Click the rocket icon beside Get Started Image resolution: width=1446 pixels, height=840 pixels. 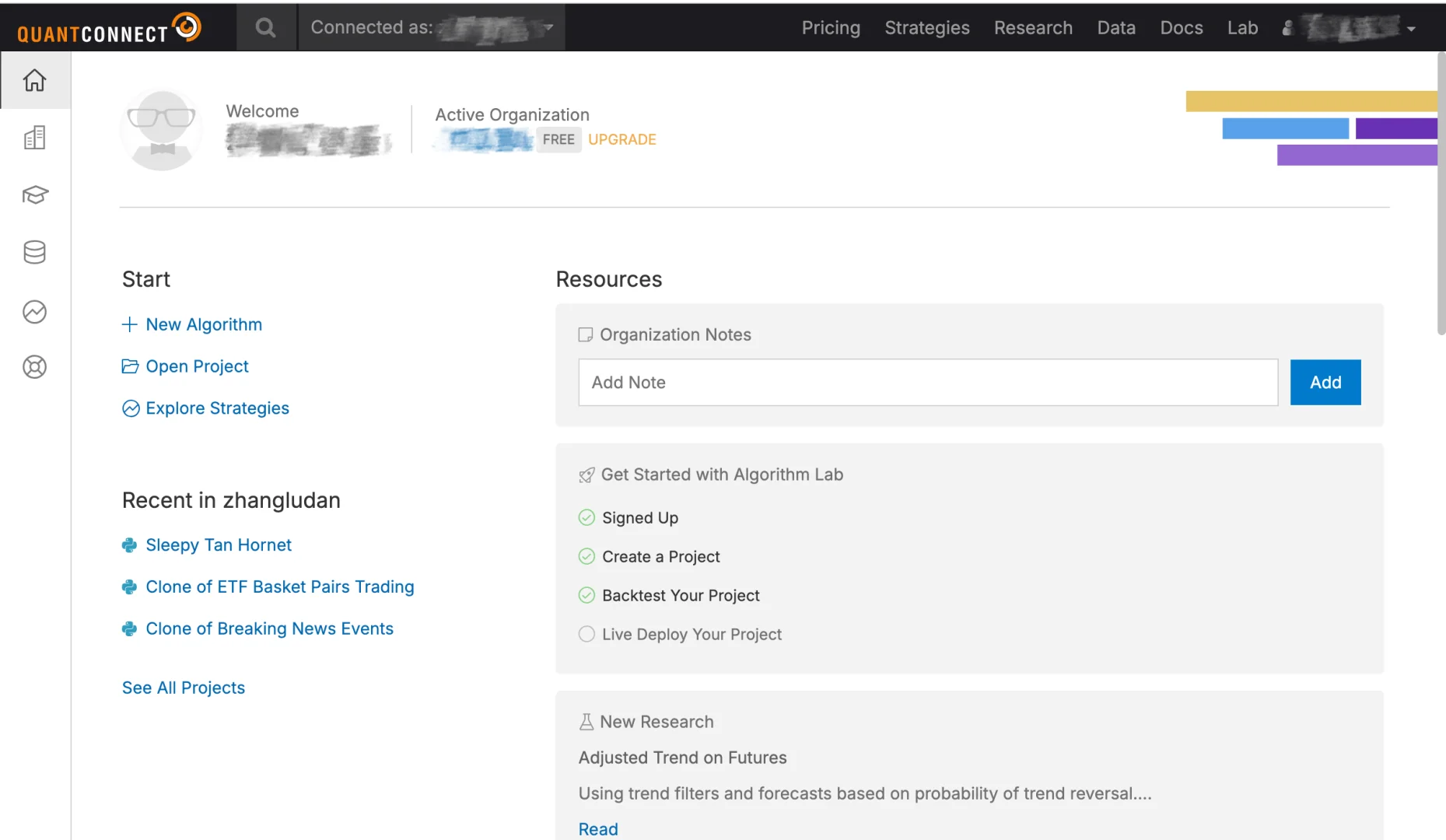point(586,475)
